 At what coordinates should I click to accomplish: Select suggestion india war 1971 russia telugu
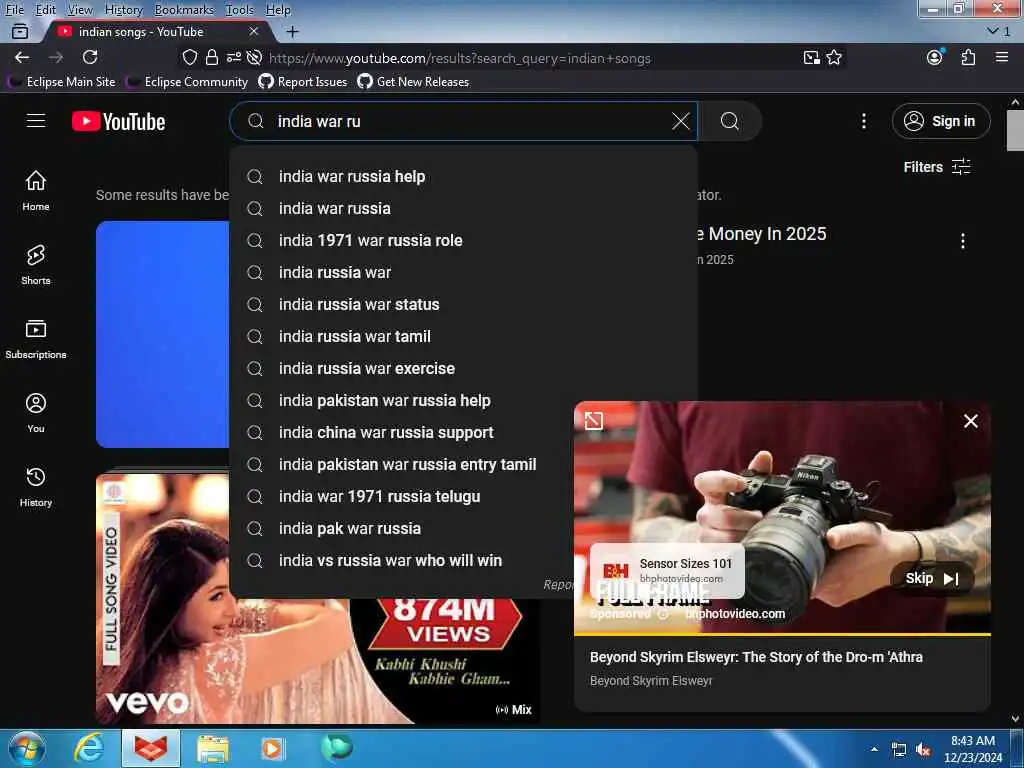401,496
